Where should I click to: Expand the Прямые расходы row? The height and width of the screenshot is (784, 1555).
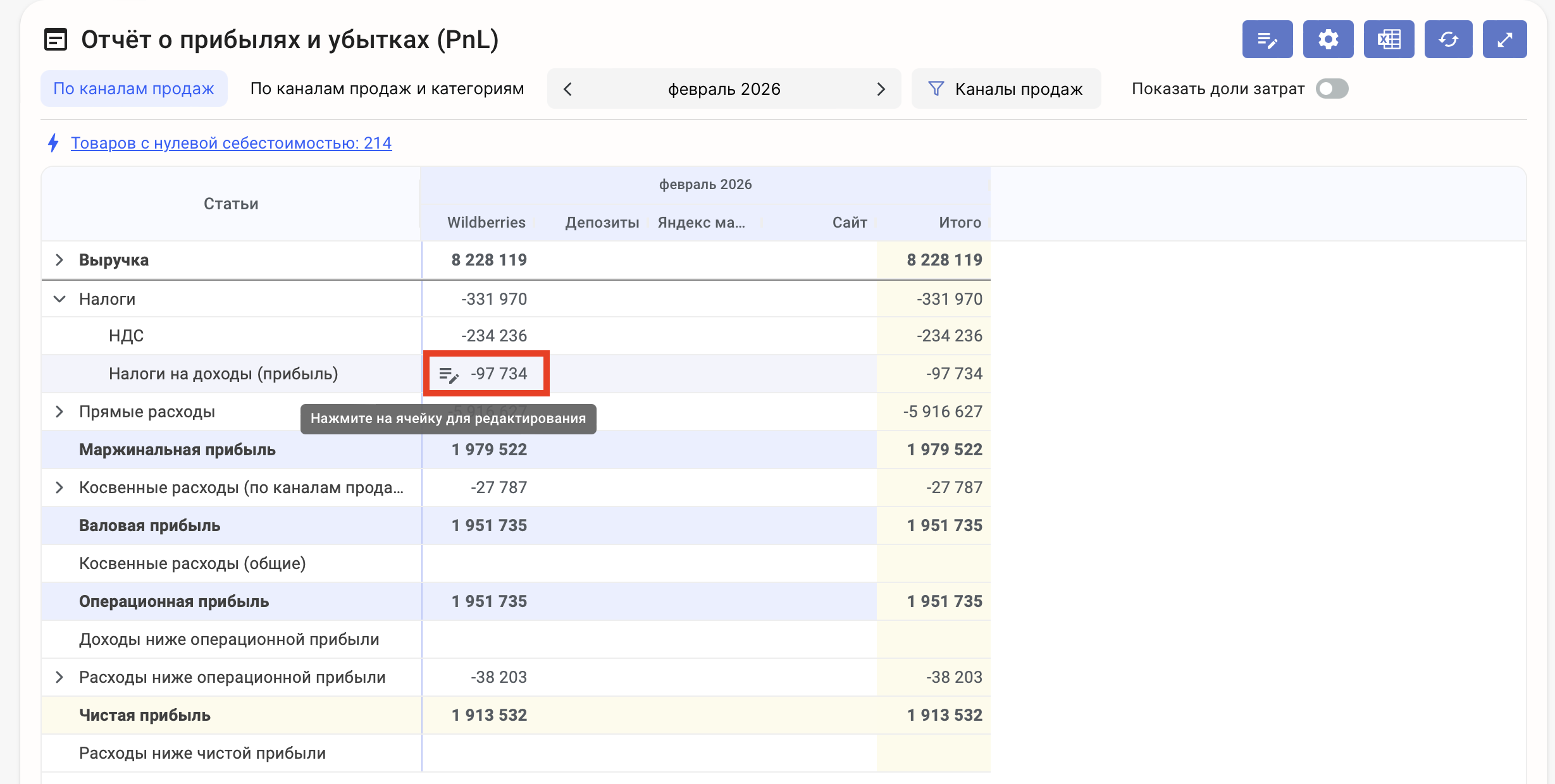pos(59,412)
